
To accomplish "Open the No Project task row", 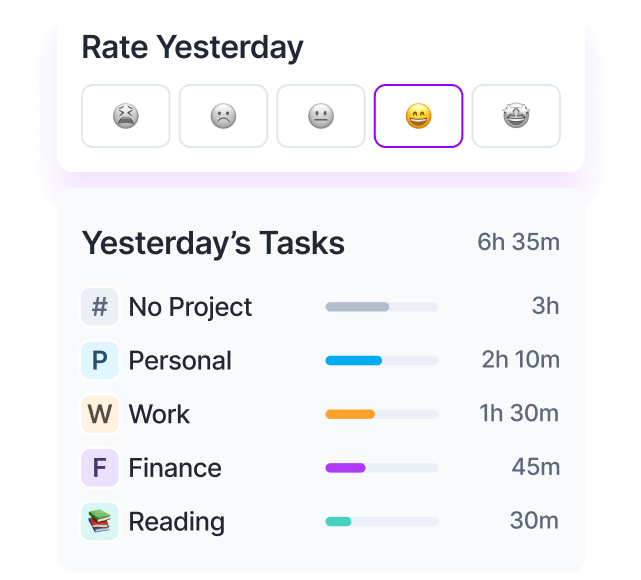I will point(320,307).
